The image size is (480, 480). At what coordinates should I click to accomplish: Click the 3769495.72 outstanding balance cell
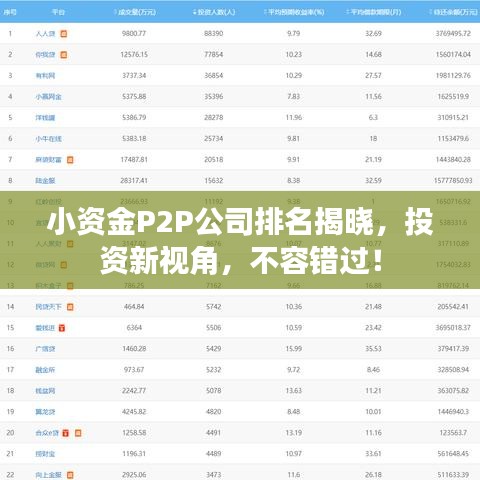pos(453,33)
